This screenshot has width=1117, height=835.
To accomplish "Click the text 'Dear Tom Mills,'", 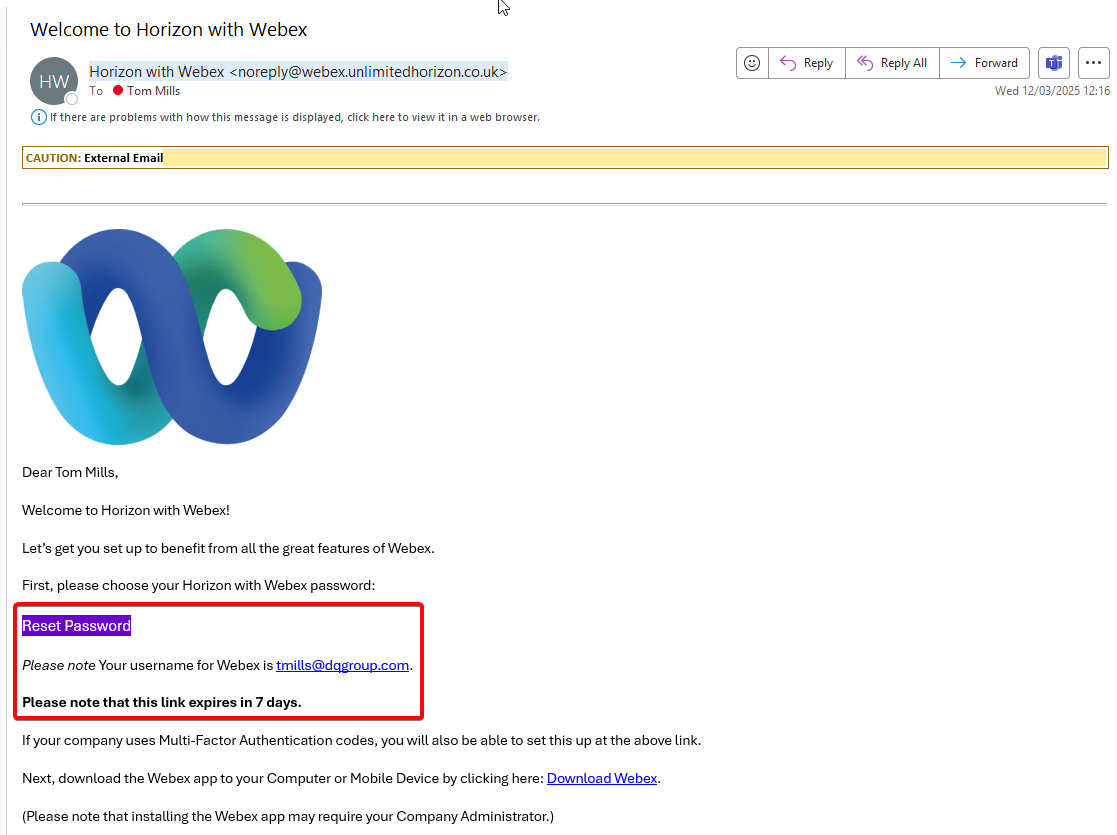I will [x=70, y=472].
